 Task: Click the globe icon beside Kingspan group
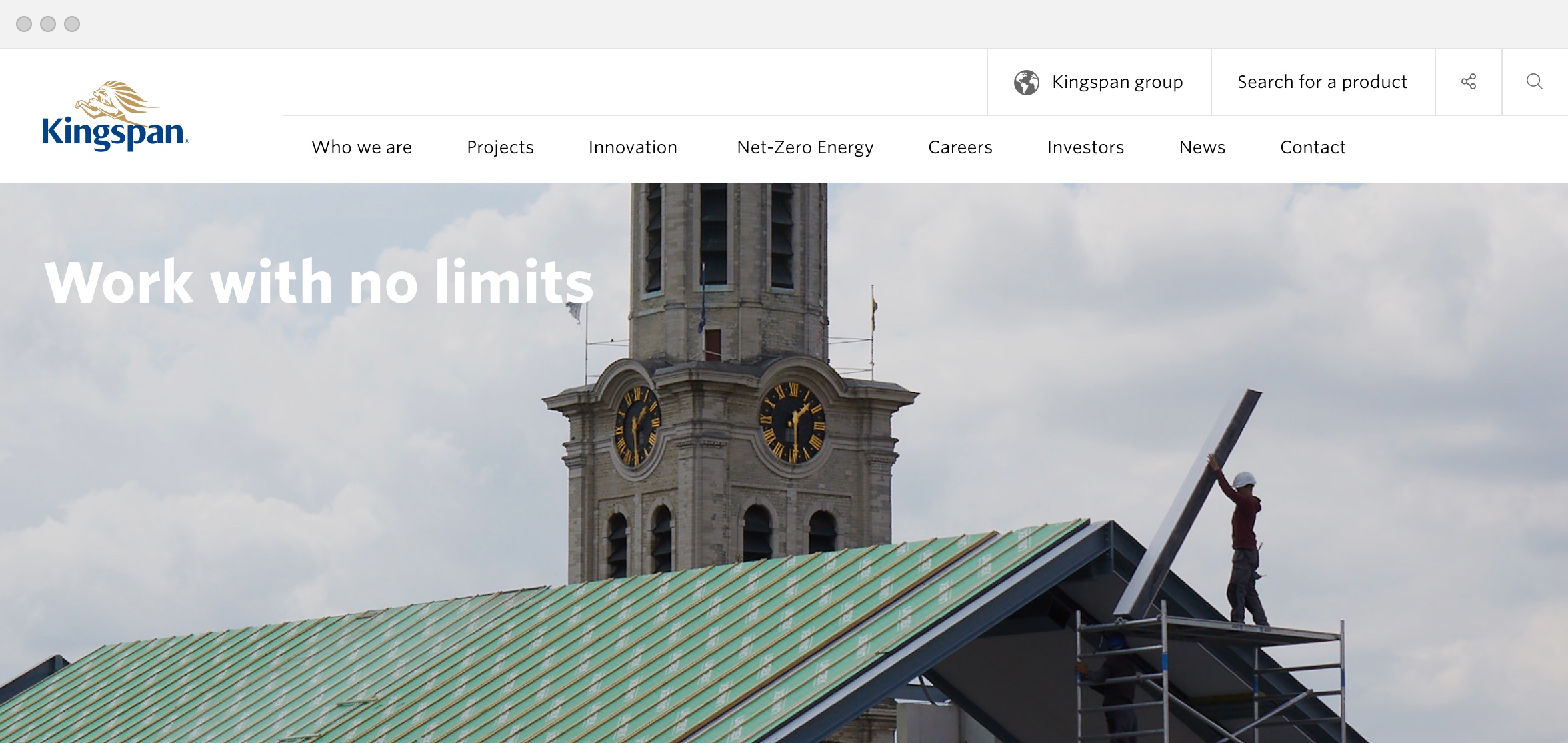pos(1026,82)
